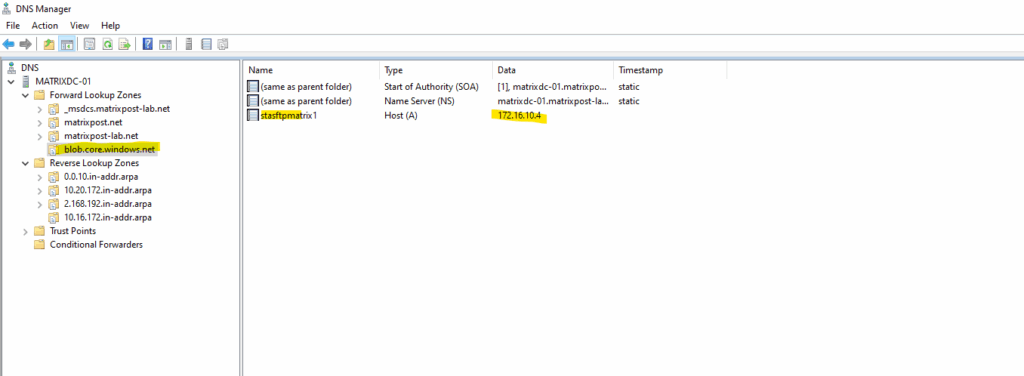Collapse the MATRIXDC-01 server node
This screenshot has width=1024, height=376.
[x=11, y=82]
